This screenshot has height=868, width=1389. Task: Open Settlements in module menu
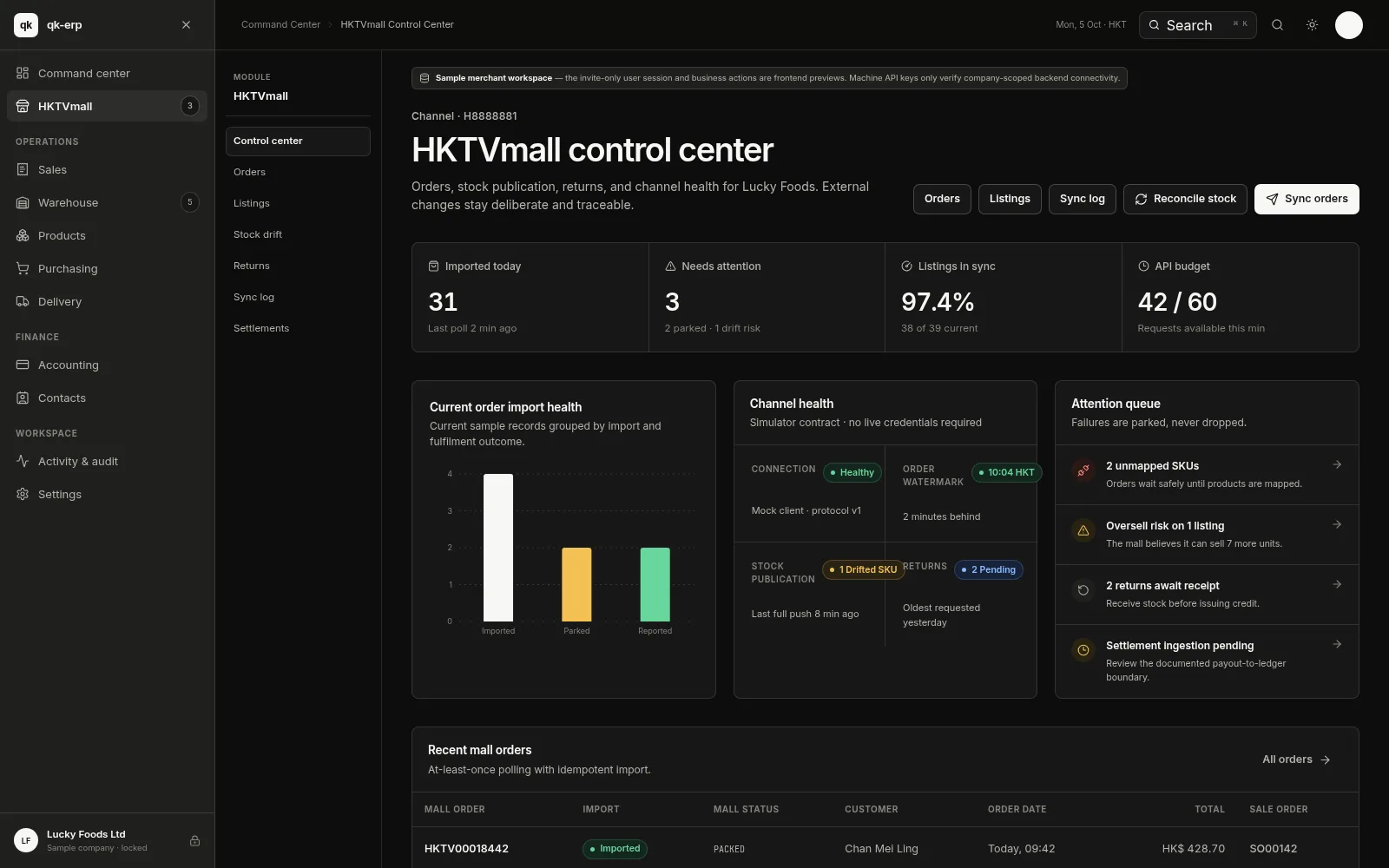tap(298, 328)
